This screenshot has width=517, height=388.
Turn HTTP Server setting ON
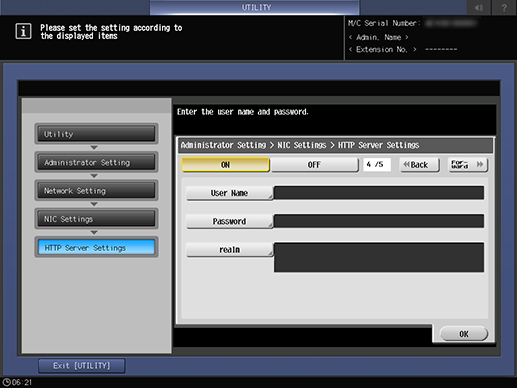[x=225, y=165]
